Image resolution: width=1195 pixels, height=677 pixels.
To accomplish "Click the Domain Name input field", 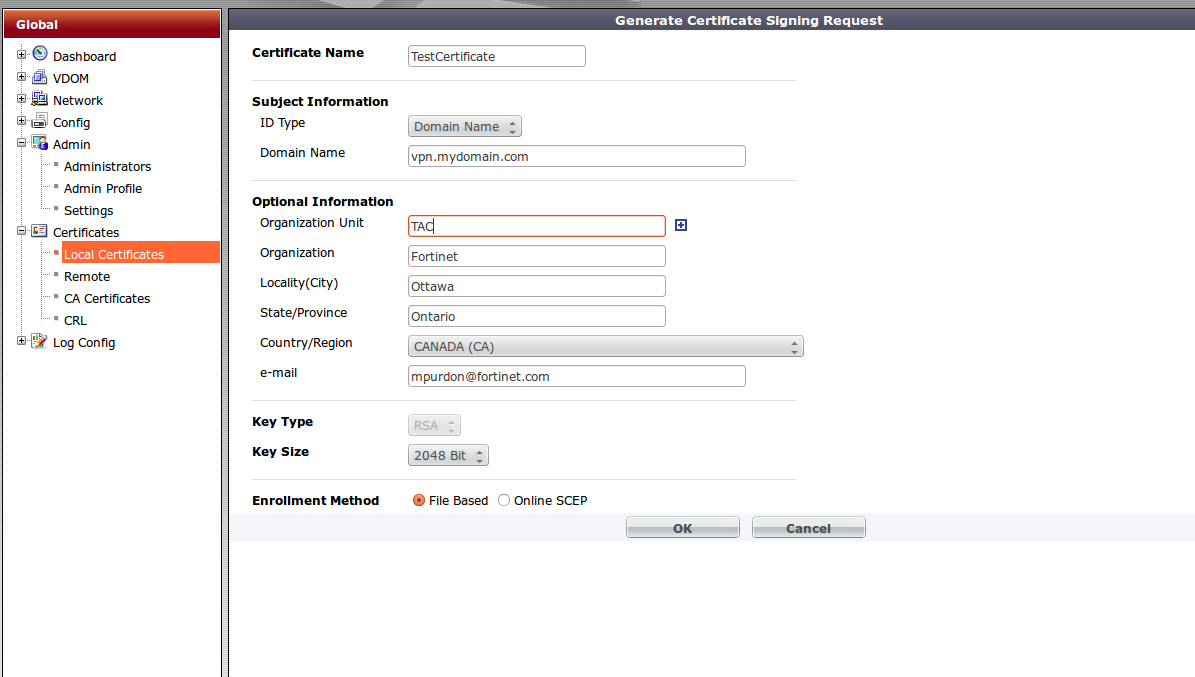I will [577, 156].
